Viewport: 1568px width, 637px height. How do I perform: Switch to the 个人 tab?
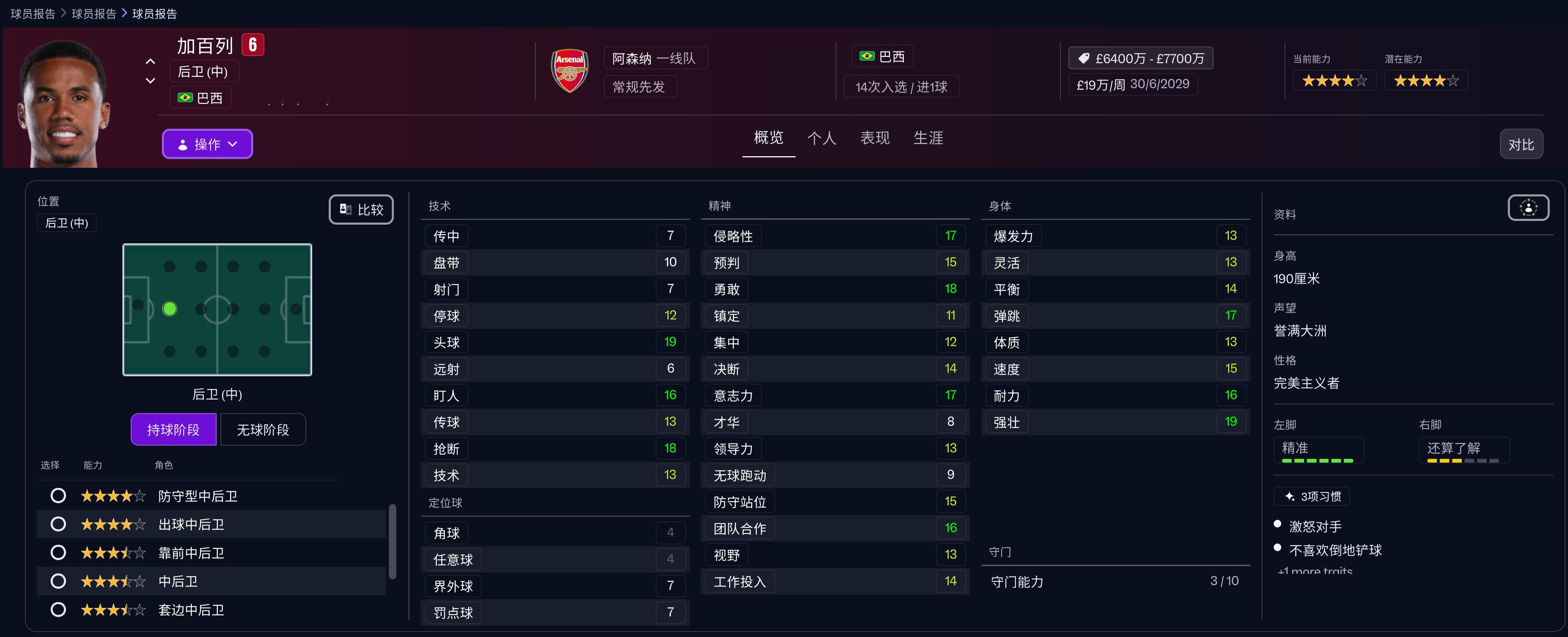(821, 138)
